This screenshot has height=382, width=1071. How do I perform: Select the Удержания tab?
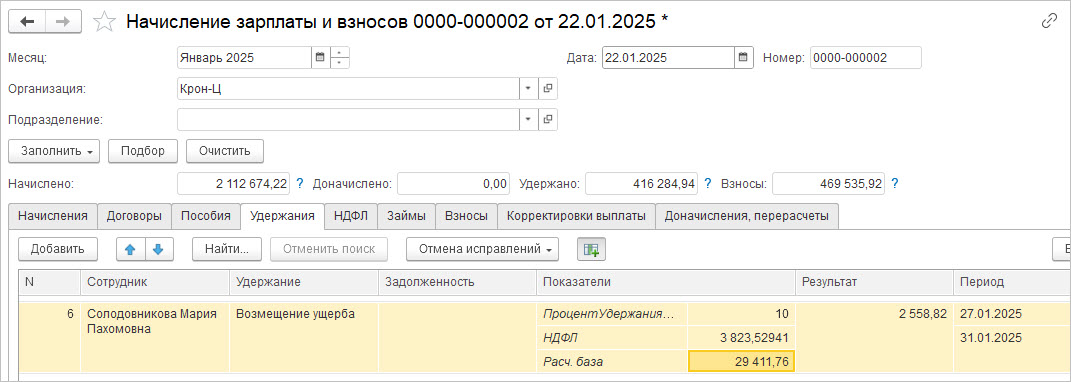(x=282, y=216)
